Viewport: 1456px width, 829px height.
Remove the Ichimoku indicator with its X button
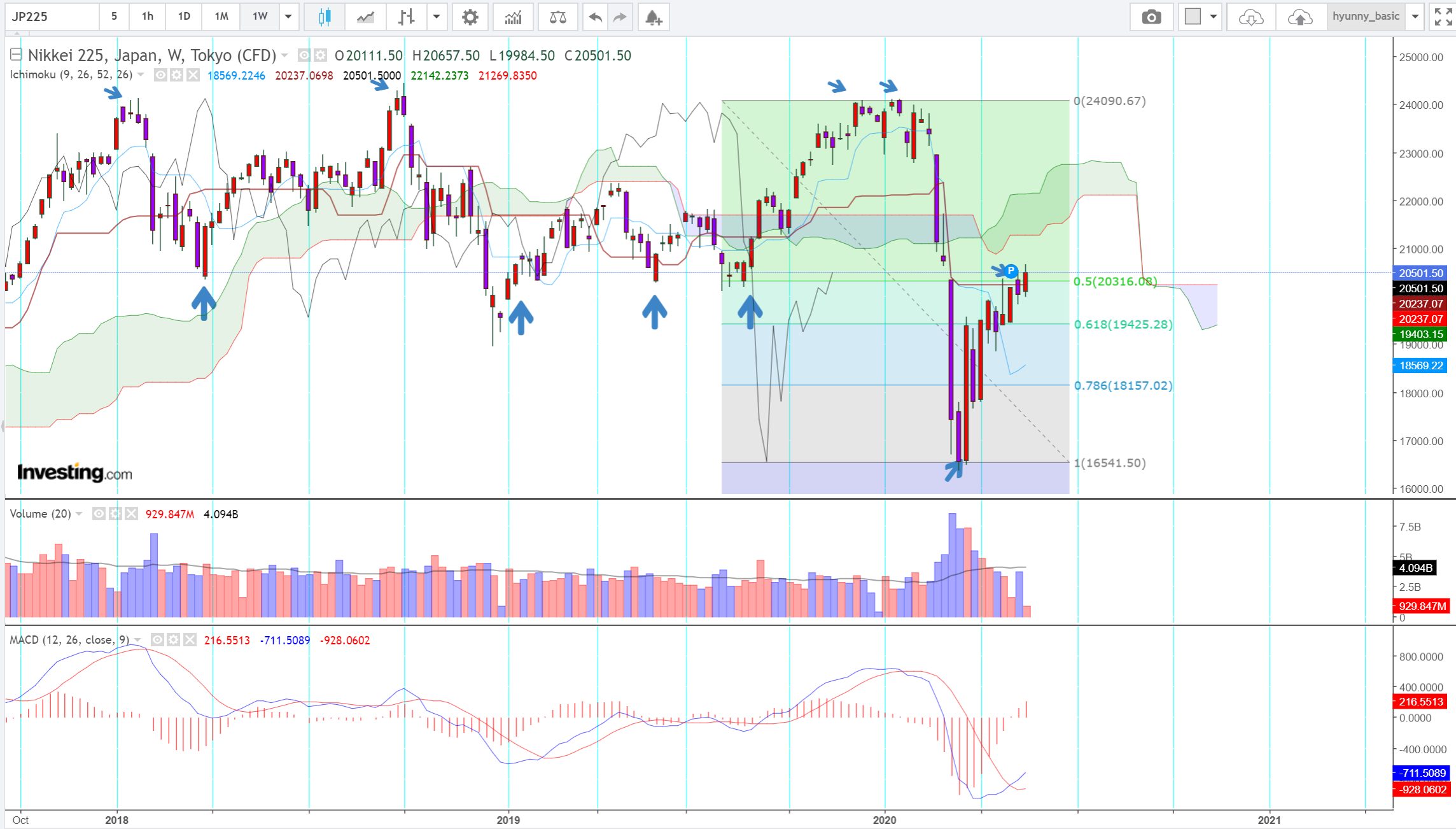[193, 75]
